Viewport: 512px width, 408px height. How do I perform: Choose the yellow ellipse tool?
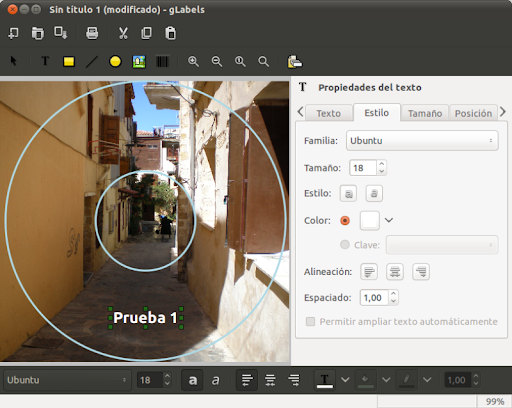(115, 62)
